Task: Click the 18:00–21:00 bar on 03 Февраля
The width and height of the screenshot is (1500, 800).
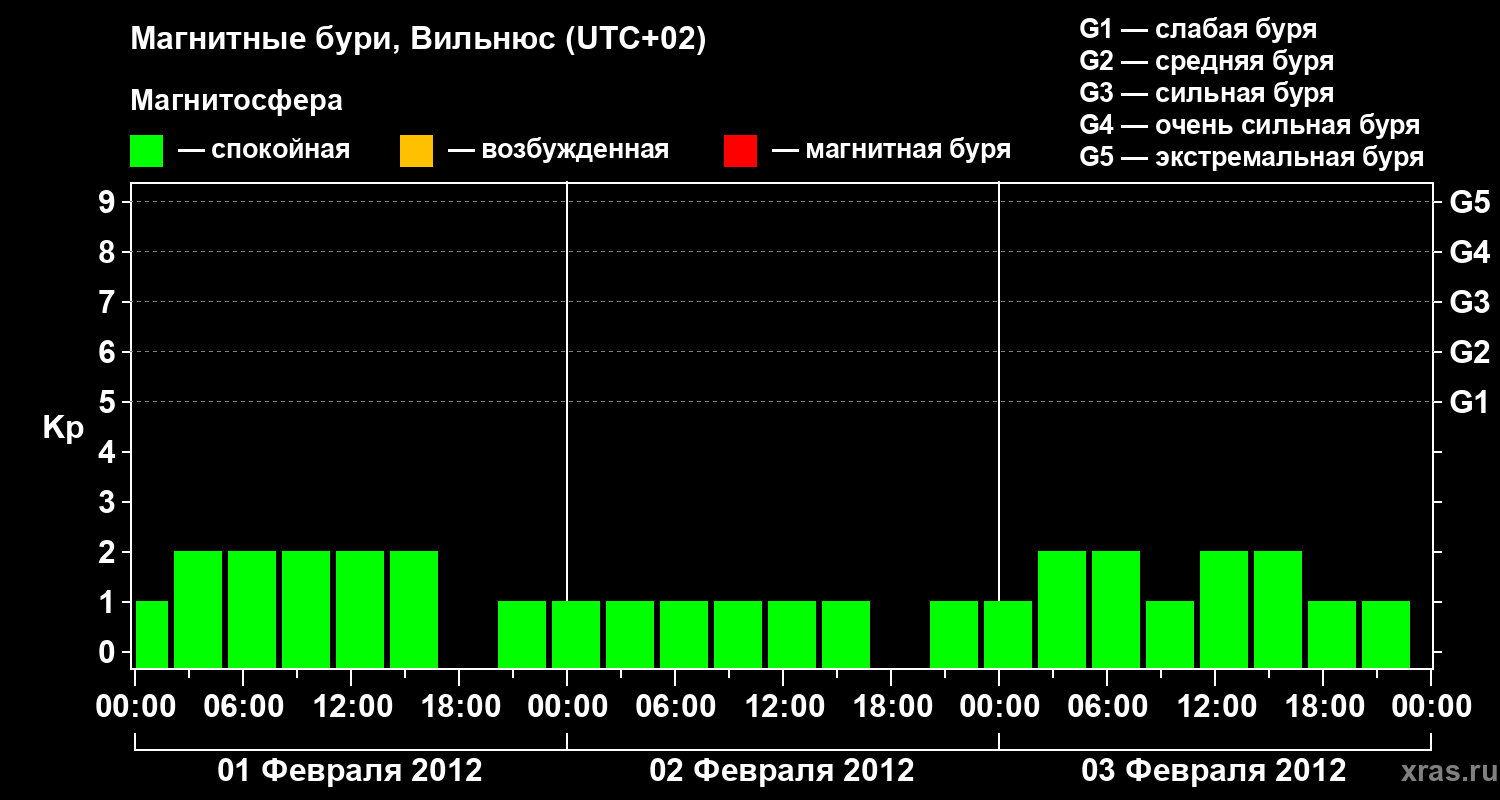Action: coord(1332,634)
